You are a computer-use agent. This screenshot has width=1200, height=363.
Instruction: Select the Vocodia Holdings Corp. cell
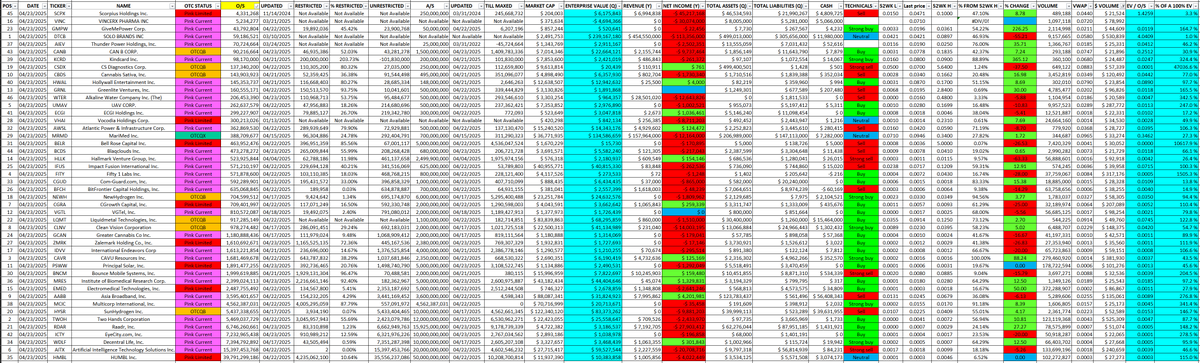124,121
